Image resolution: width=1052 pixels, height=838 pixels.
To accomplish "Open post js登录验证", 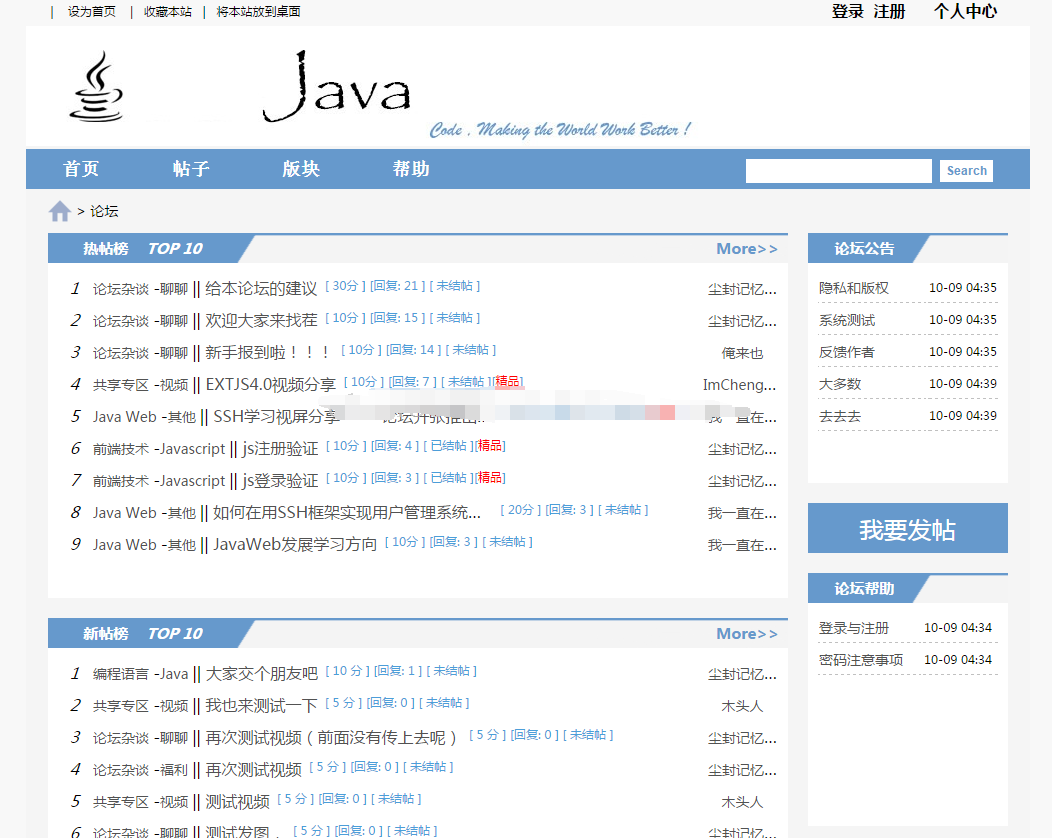I will click(x=280, y=480).
